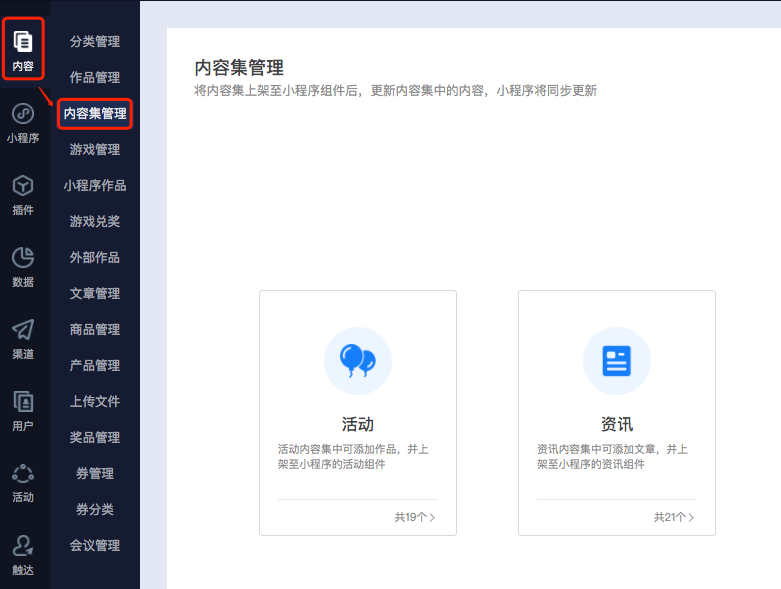The height and width of the screenshot is (589, 781).
Task: Open the 触达 person icon
Action: 23,546
